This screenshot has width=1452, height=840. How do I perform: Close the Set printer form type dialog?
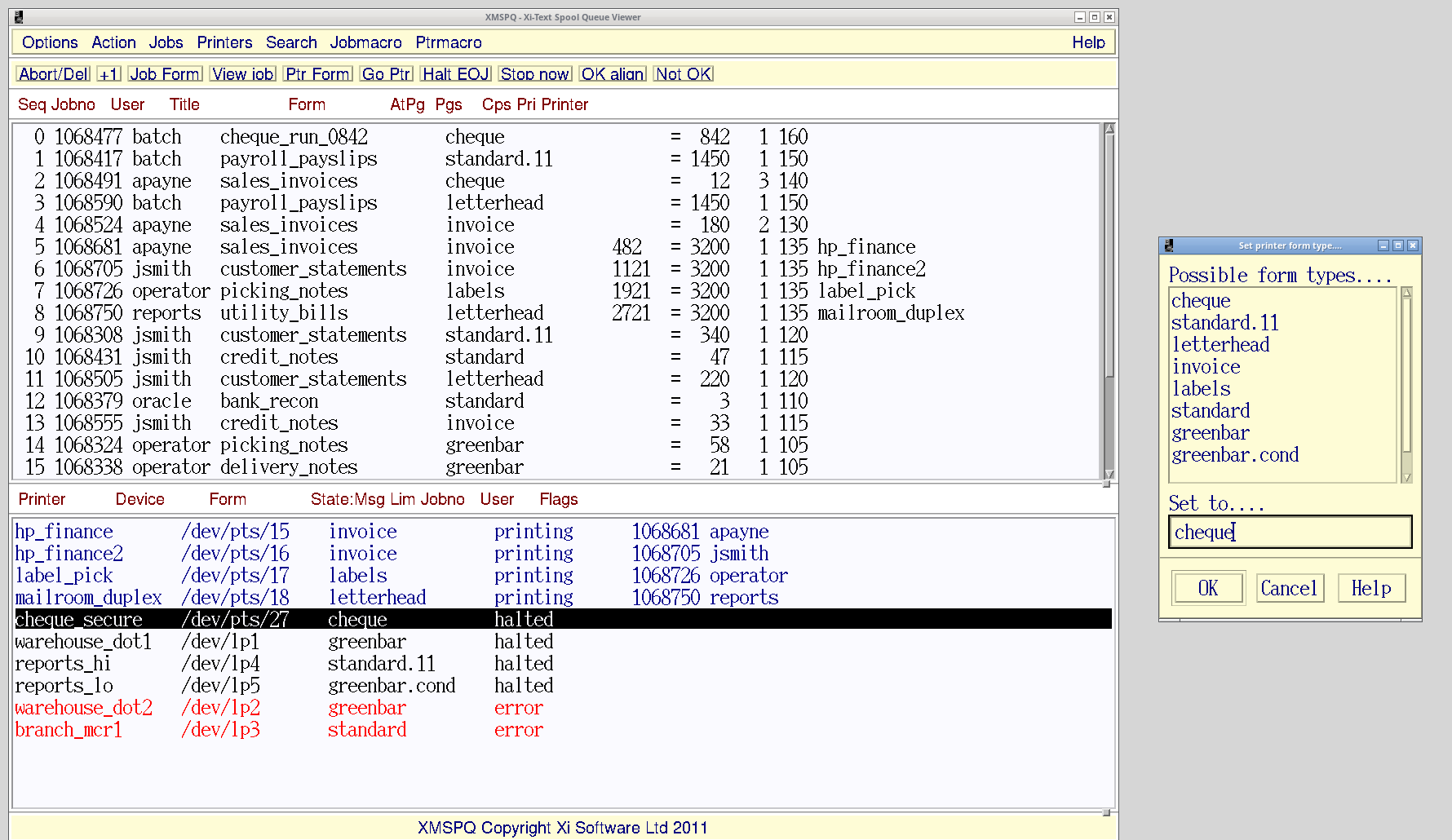[1413, 245]
